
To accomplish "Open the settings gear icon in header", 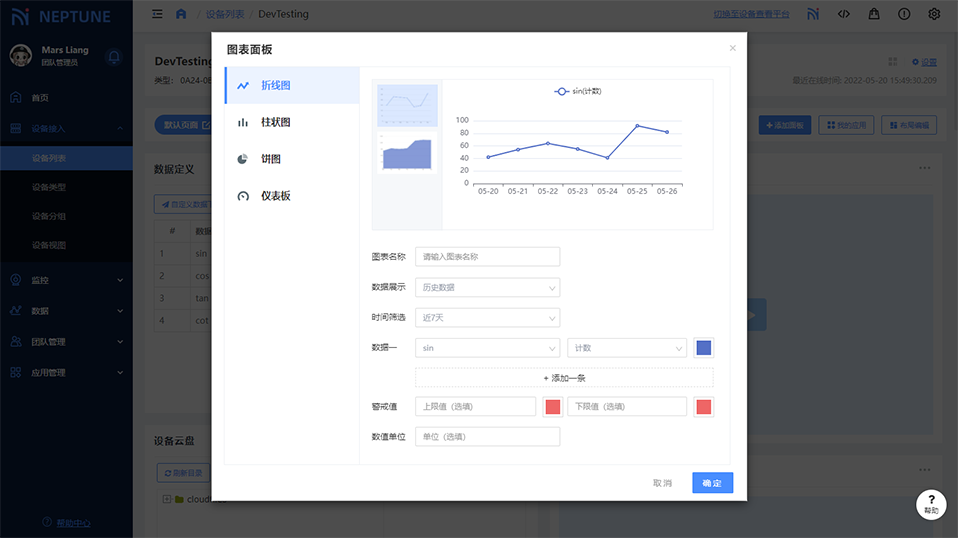I will pos(934,14).
